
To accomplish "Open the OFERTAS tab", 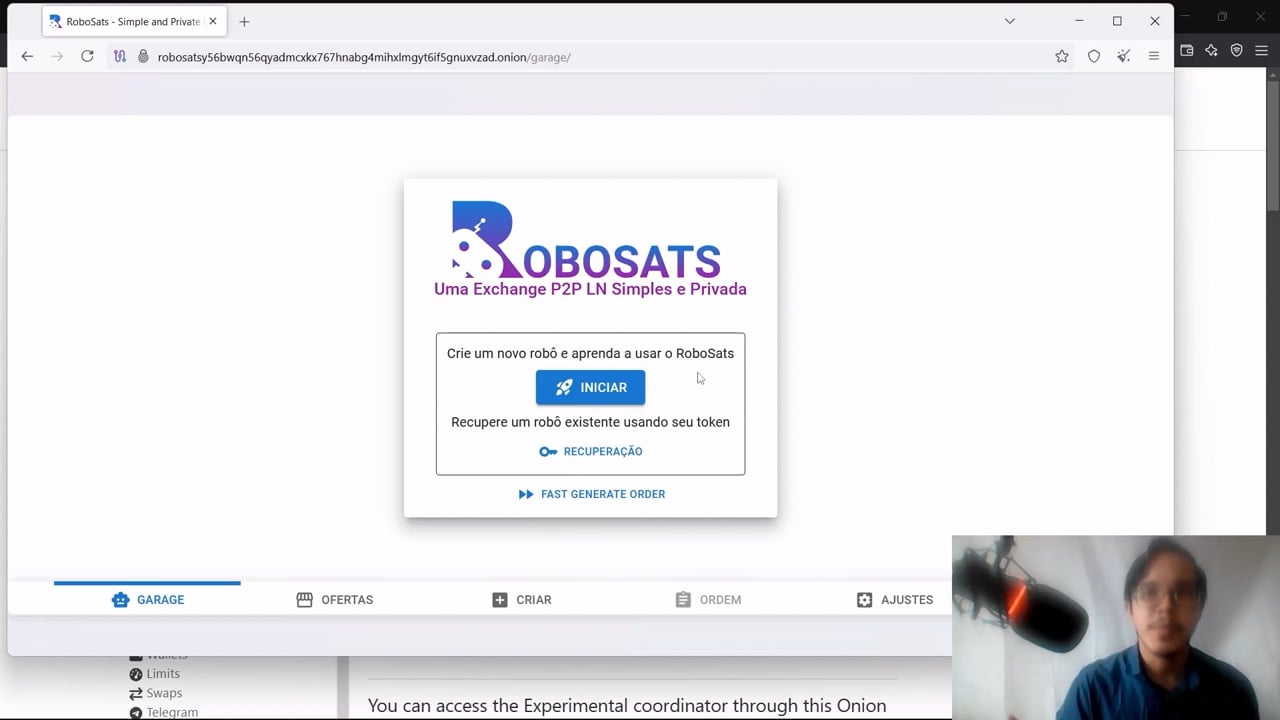I will tap(334, 600).
